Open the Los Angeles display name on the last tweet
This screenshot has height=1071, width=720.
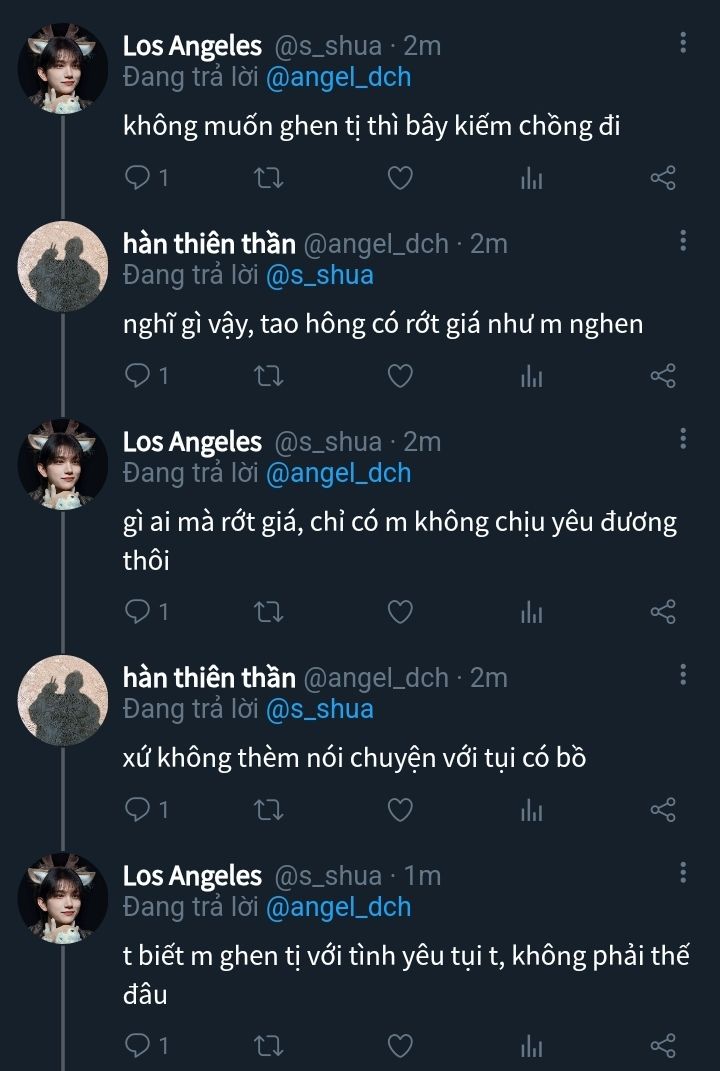[192, 876]
